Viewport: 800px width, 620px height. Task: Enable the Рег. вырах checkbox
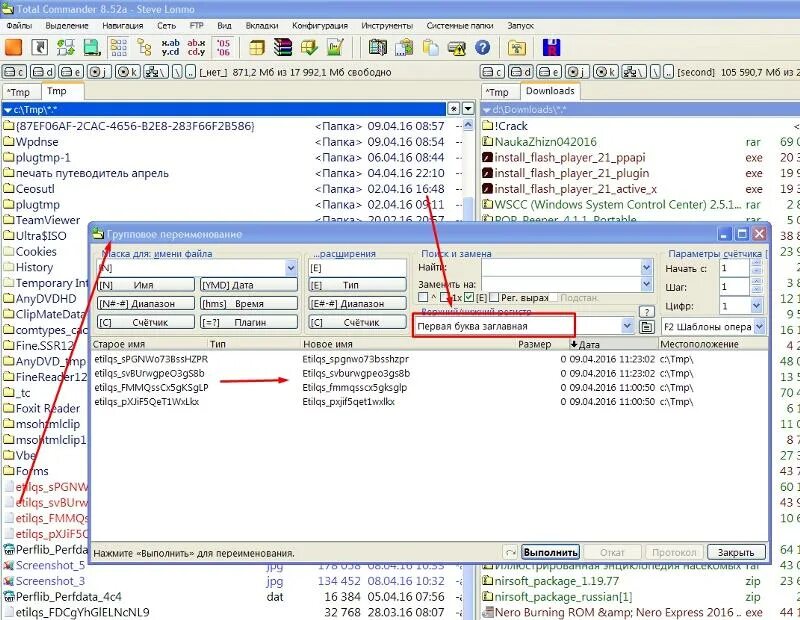(x=493, y=297)
